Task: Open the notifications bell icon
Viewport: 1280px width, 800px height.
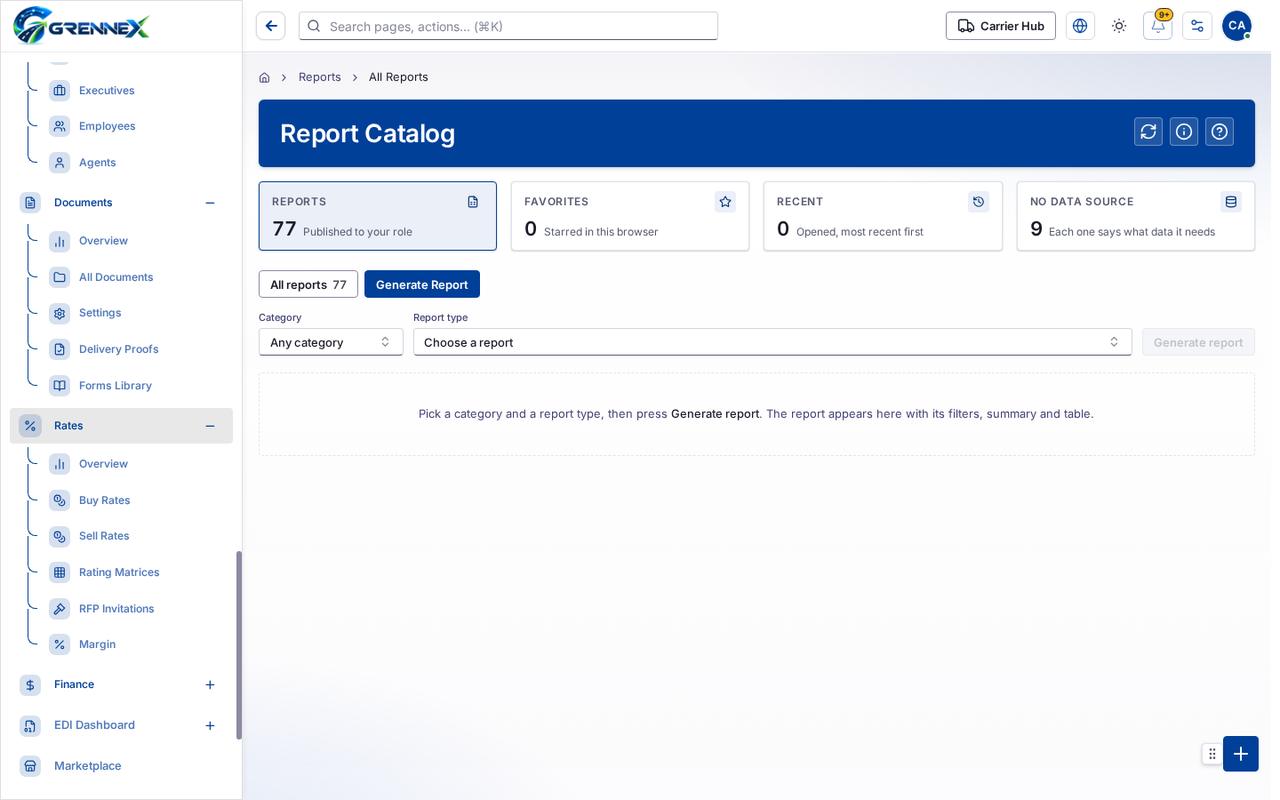Action: 1158,26
